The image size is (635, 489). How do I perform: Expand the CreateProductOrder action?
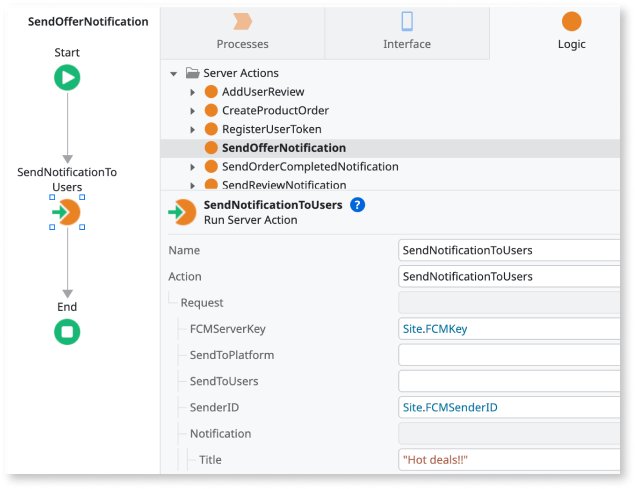tap(193, 110)
